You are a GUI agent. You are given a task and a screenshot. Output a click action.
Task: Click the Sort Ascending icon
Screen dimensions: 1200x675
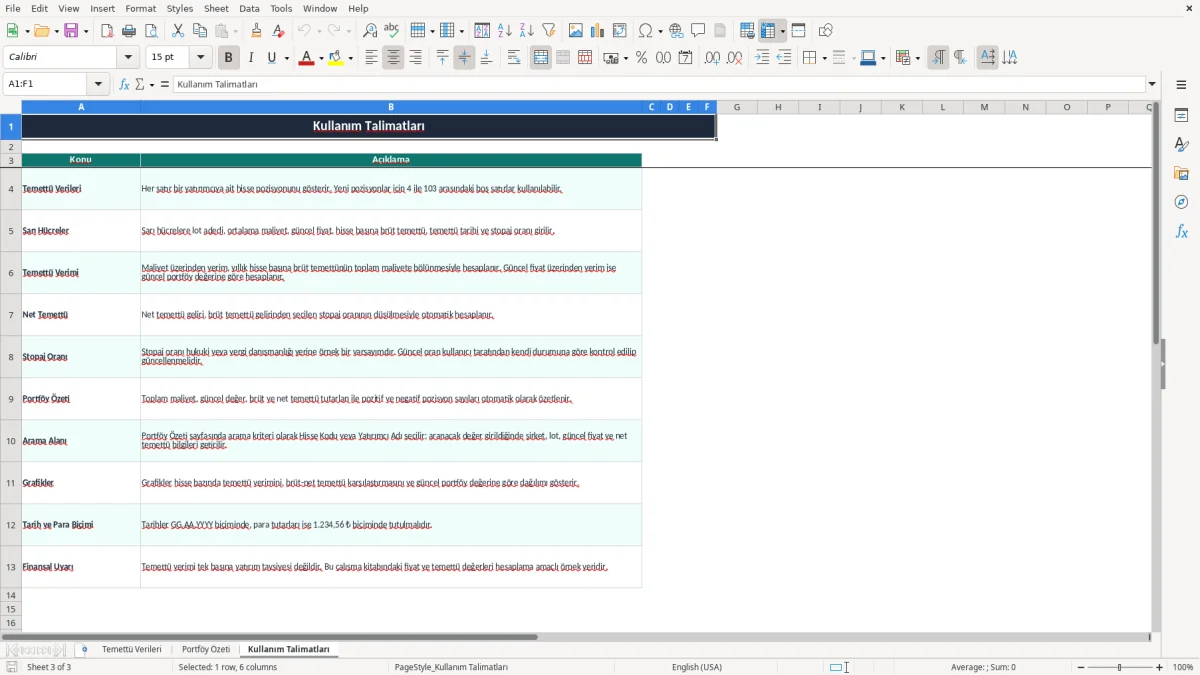point(505,31)
